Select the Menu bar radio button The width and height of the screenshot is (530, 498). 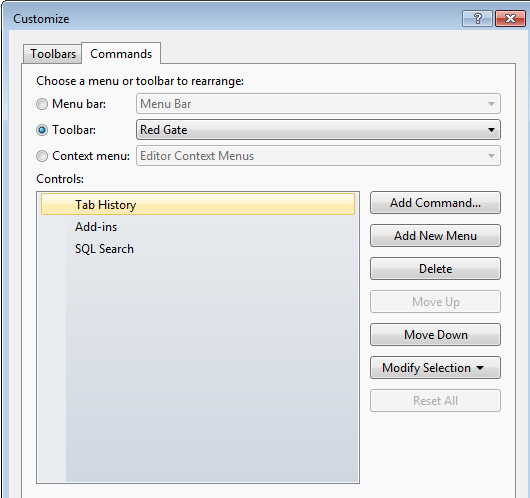(42, 104)
